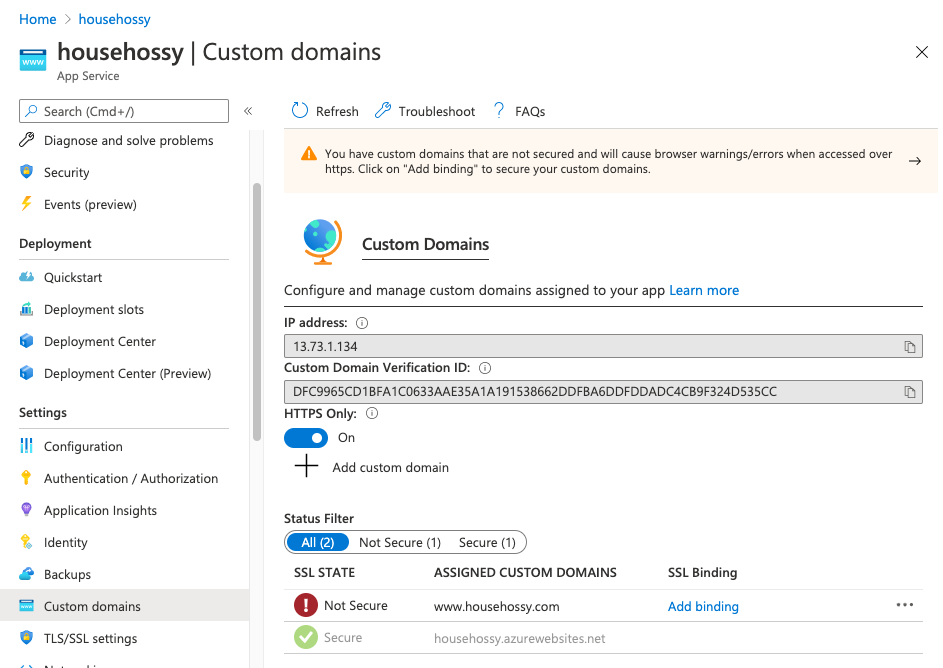Click the Backups cloud icon
Image resolution: width=943 pixels, height=668 pixels.
[x=26, y=574]
